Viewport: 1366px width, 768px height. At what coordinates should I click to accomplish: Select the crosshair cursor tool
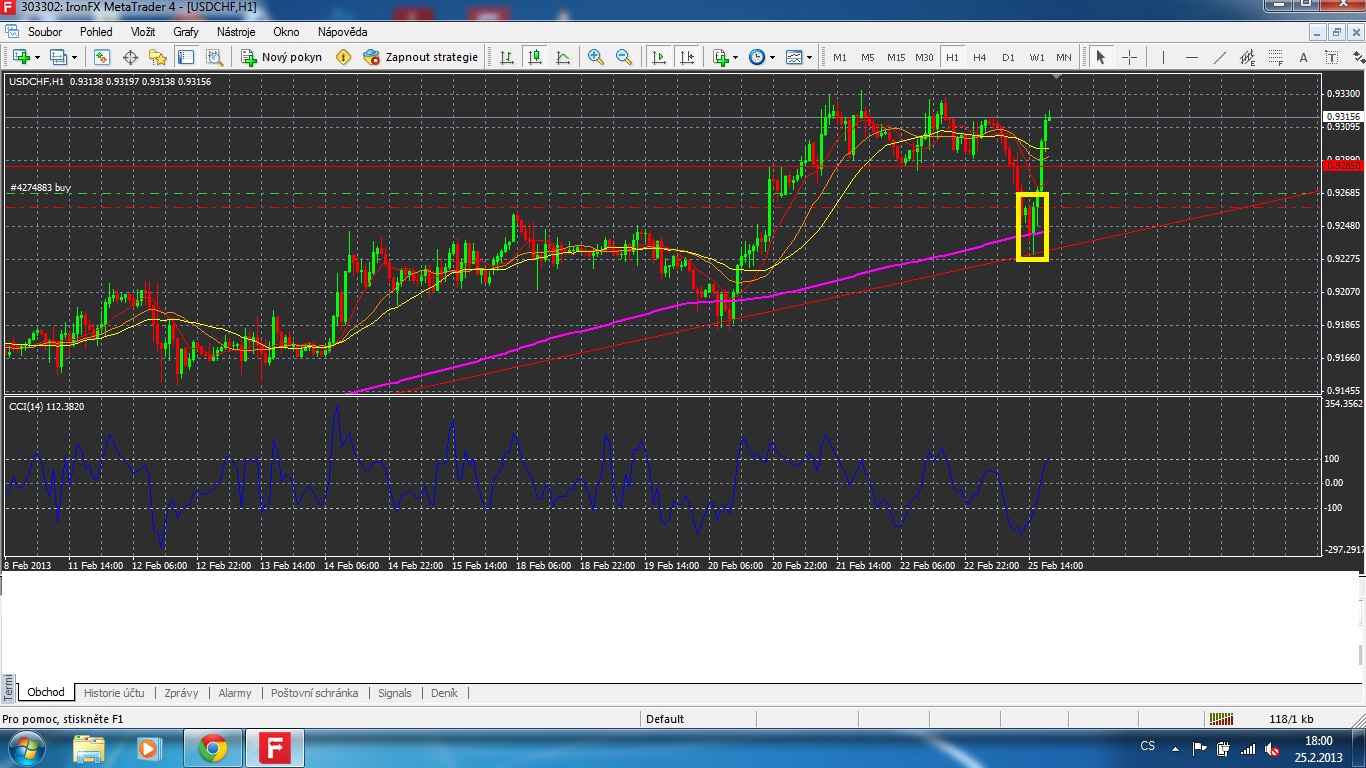(1129, 57)
